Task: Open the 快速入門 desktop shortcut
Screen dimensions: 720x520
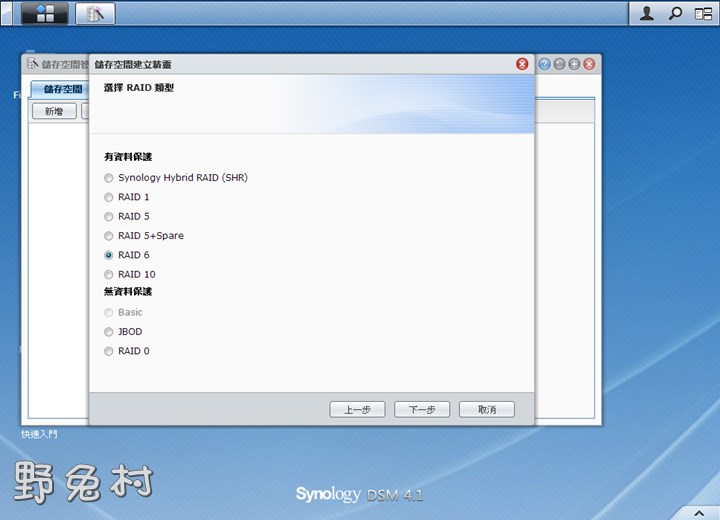Action: coord(39,434)
